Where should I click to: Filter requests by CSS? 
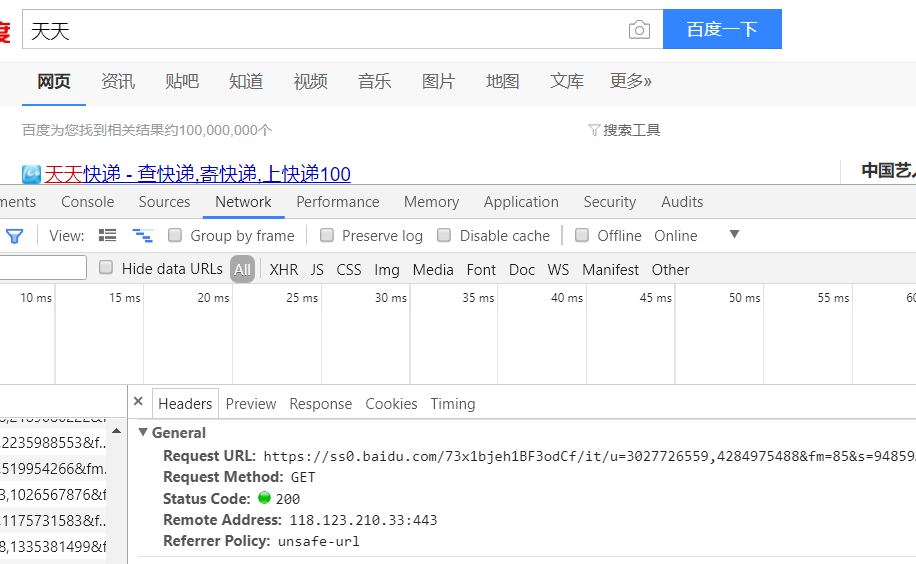[349, 269]
